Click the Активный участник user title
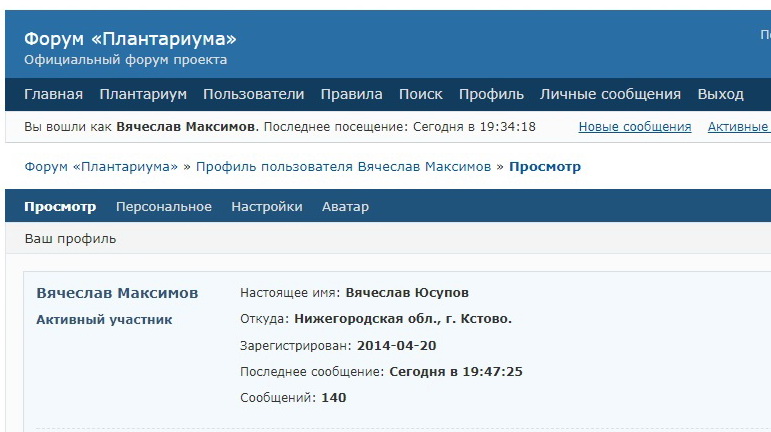The height and width of the screenshot is (432, 771). (x=104, y=320)
